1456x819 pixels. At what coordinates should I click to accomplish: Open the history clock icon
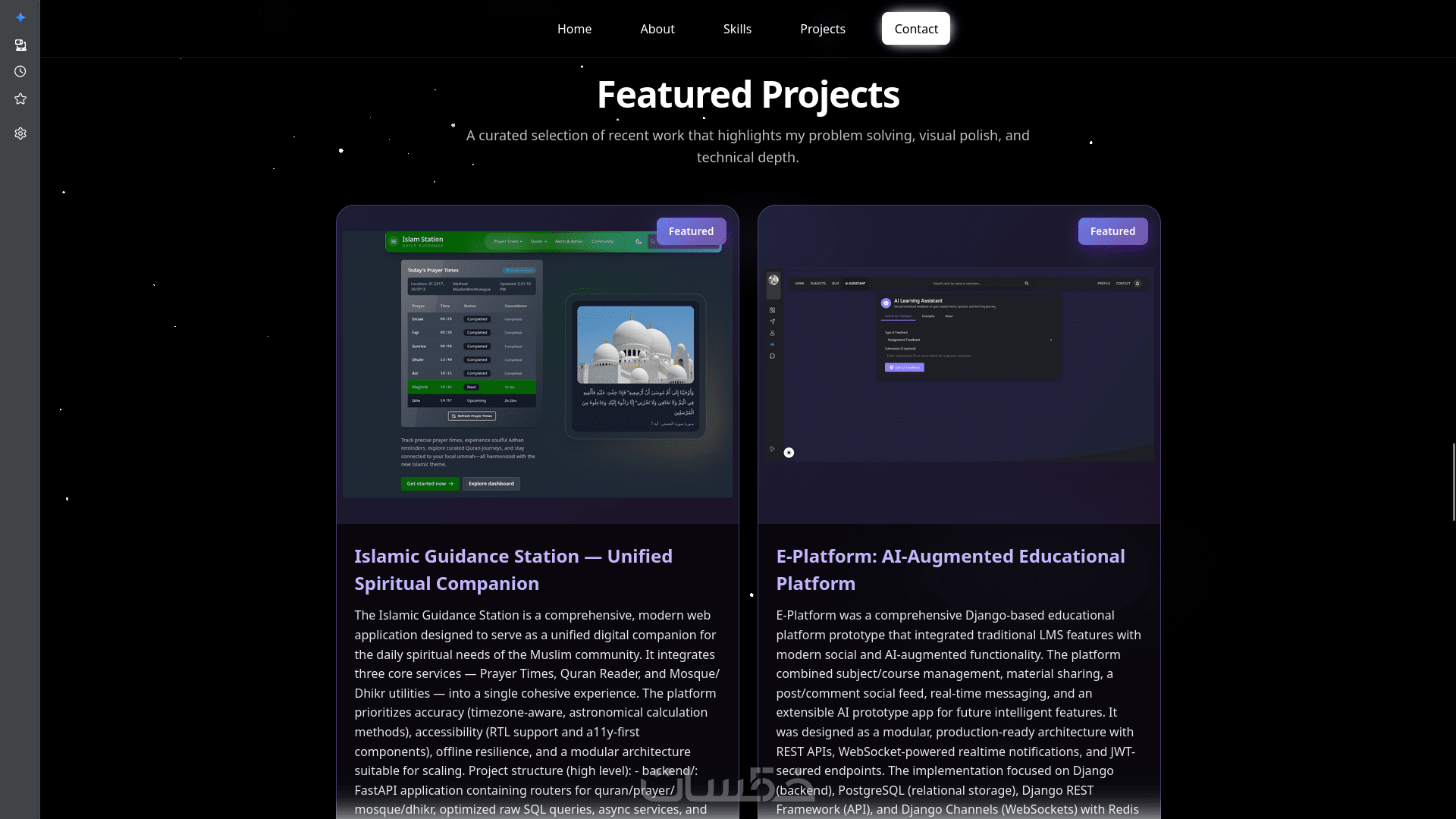click(20, 71)
